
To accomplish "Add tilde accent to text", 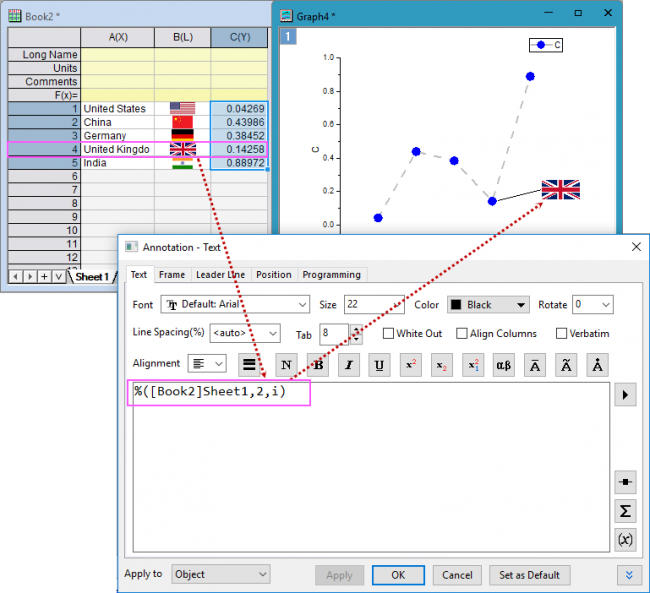I will [x=566, y=365].
